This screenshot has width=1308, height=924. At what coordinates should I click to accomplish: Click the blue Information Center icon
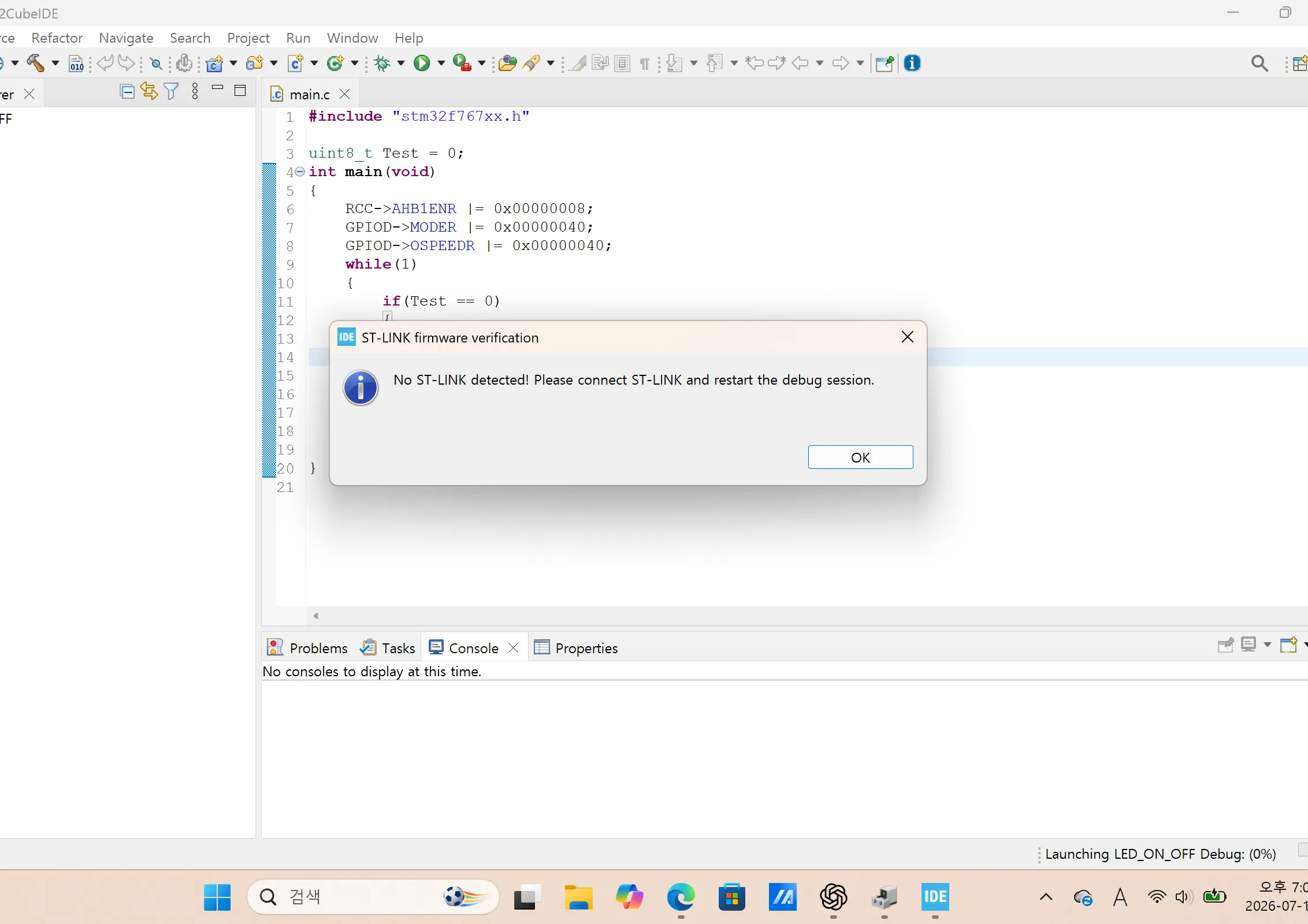tap(912, 63)
